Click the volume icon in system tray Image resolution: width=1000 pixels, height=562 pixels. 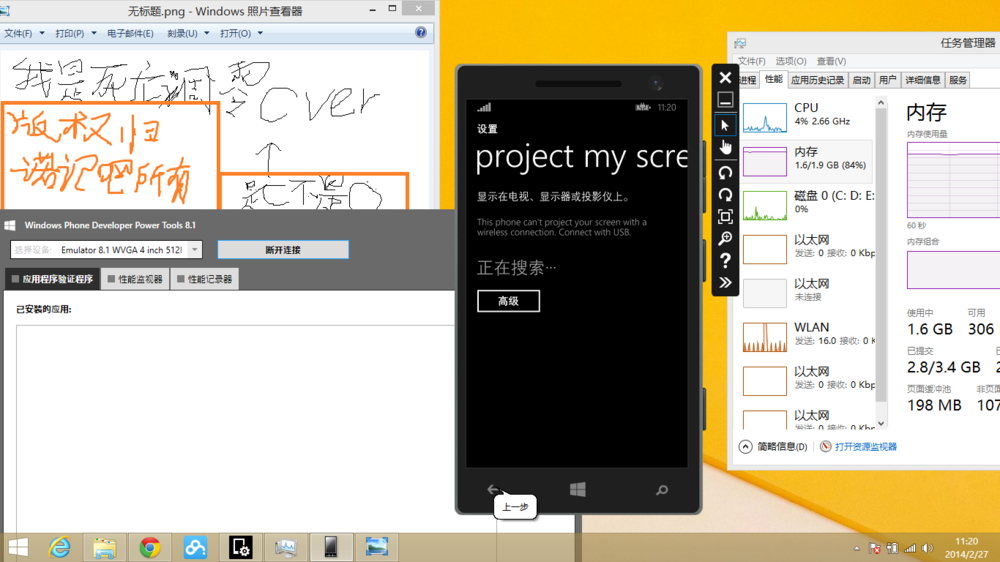pyautogui.click(x=927, y=548)
